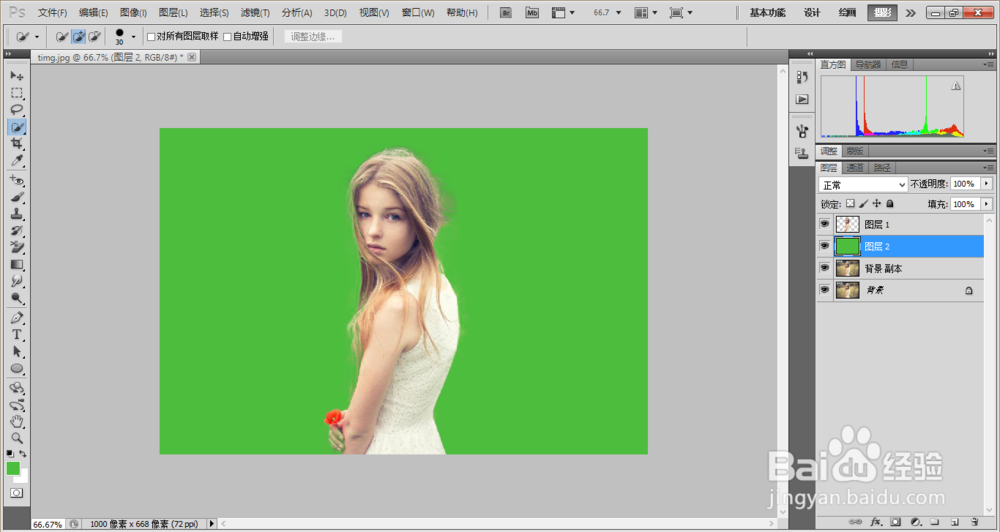
Task: Switch to the 导航器 tab
Action: [868, 64]
